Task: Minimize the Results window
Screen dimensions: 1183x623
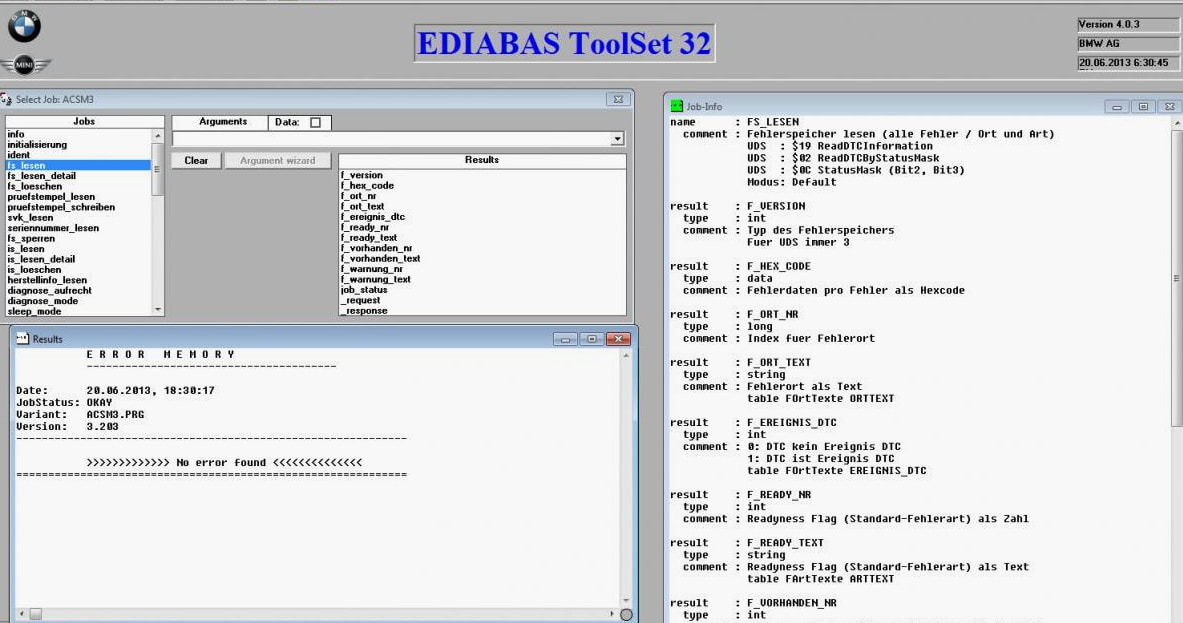Action: tap(564, 339)
